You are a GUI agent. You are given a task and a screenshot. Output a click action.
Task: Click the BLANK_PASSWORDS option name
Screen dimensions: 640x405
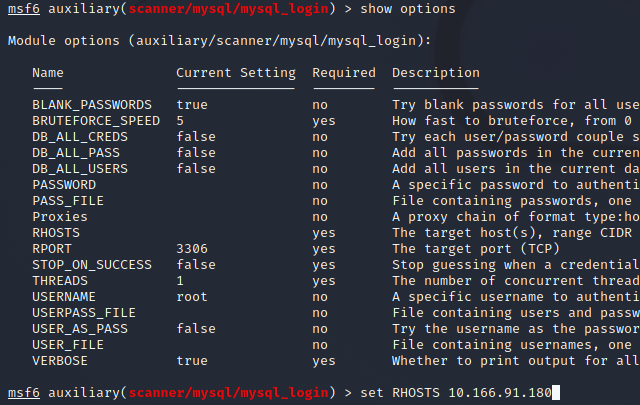click(x=92, y=104)
